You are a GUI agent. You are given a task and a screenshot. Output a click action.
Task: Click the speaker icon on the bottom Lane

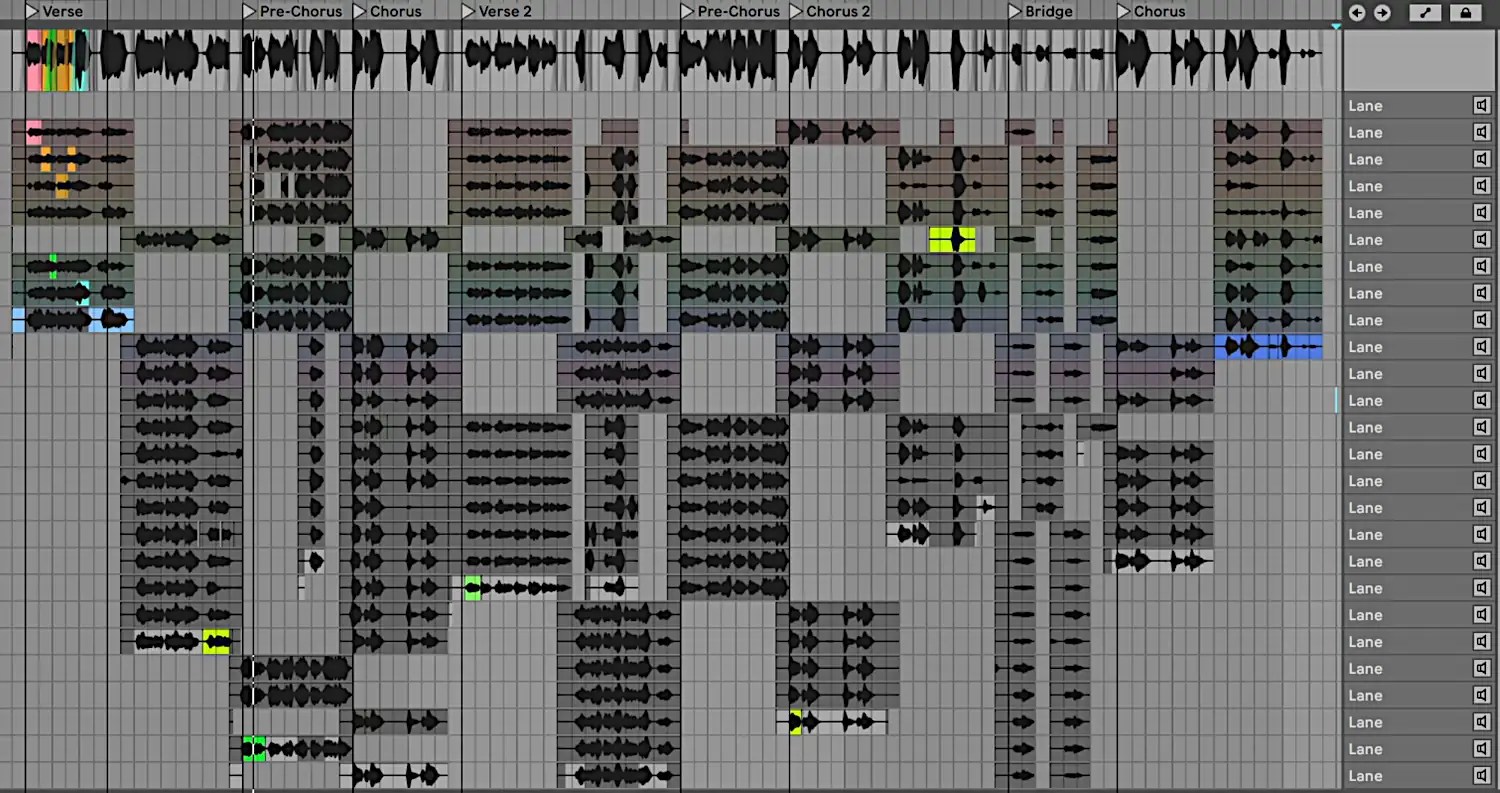1481,776
